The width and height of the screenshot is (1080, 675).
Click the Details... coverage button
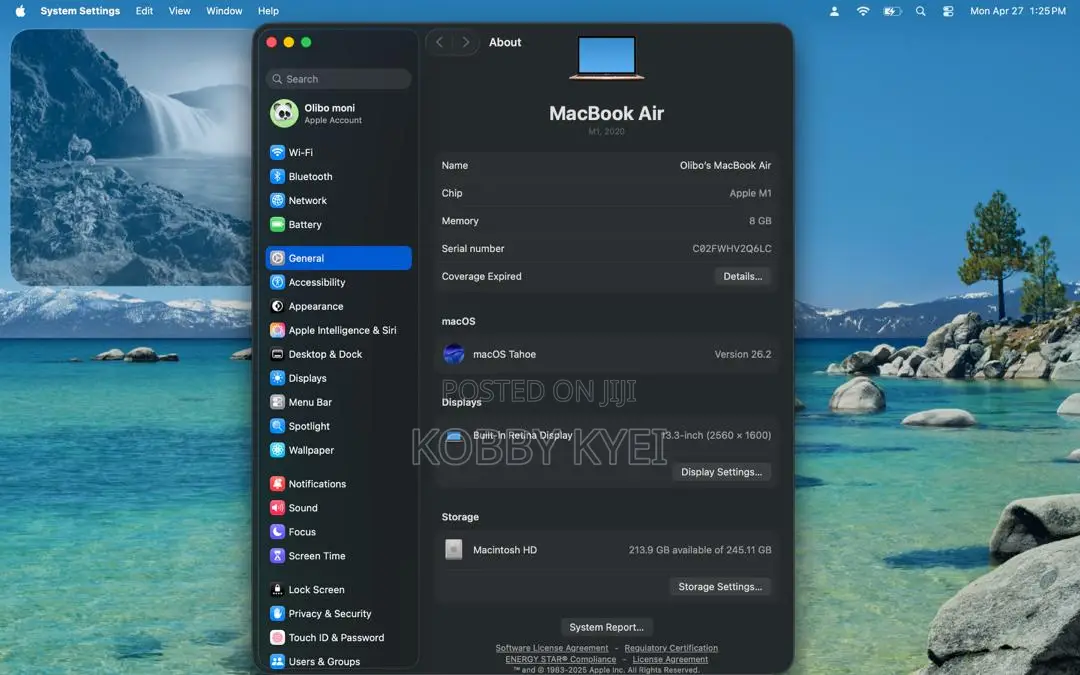(742, 276)
